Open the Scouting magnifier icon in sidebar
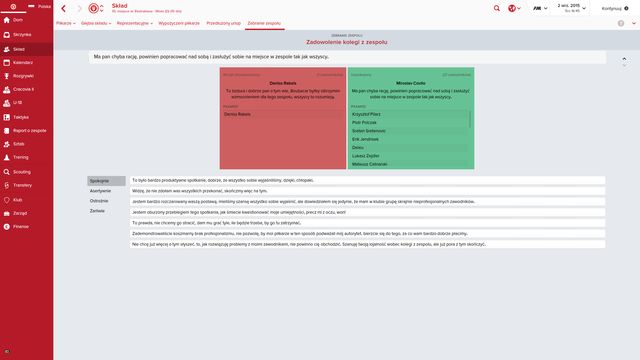Screen dimensions: 640x360 [7, 172]
